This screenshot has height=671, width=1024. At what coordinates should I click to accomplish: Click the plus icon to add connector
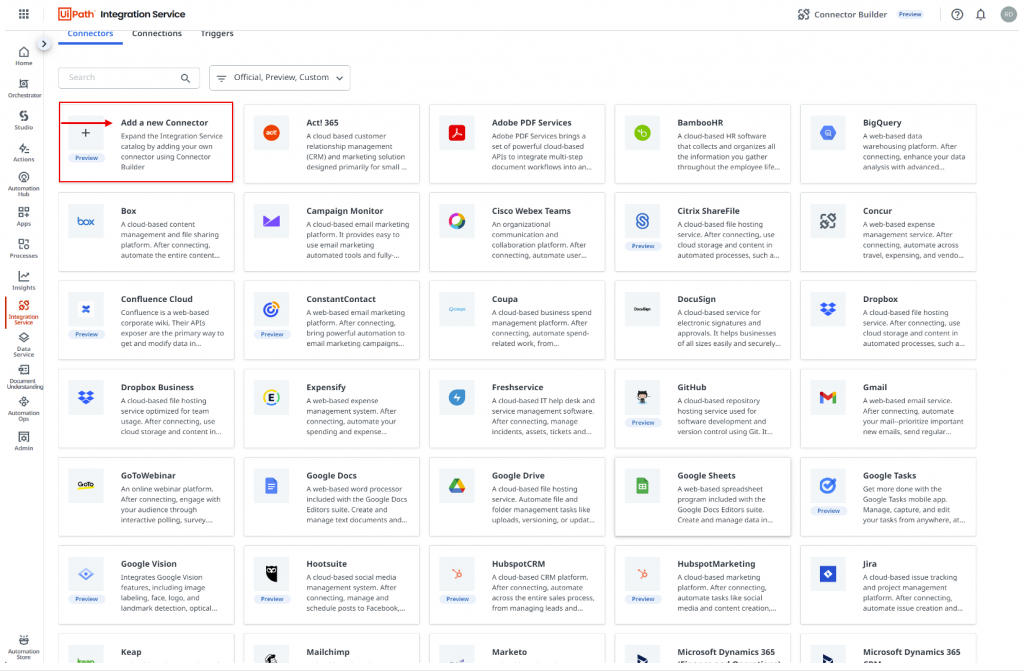click(86, 133)
